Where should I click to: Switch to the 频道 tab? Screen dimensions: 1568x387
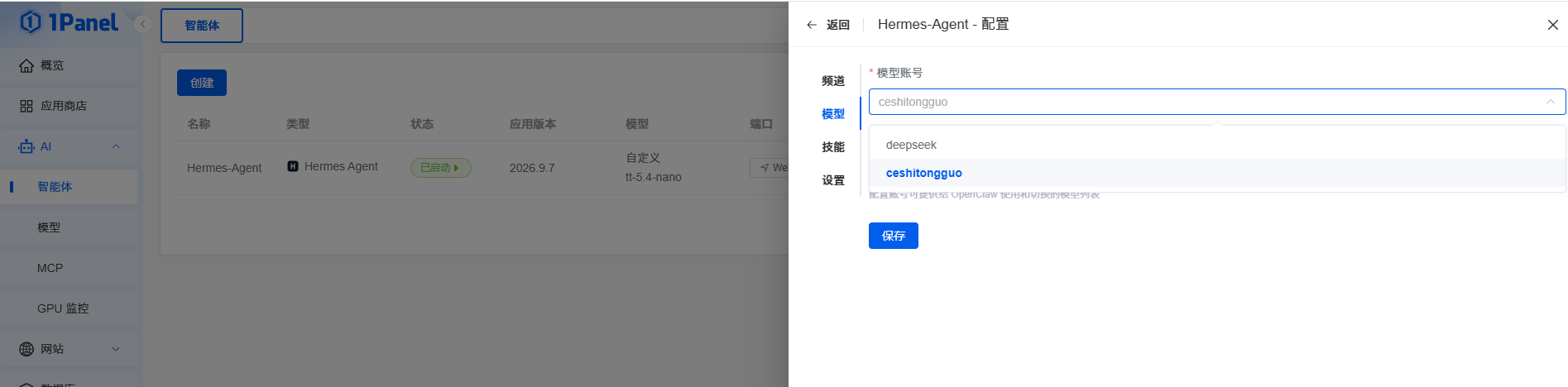click(833, 81)
